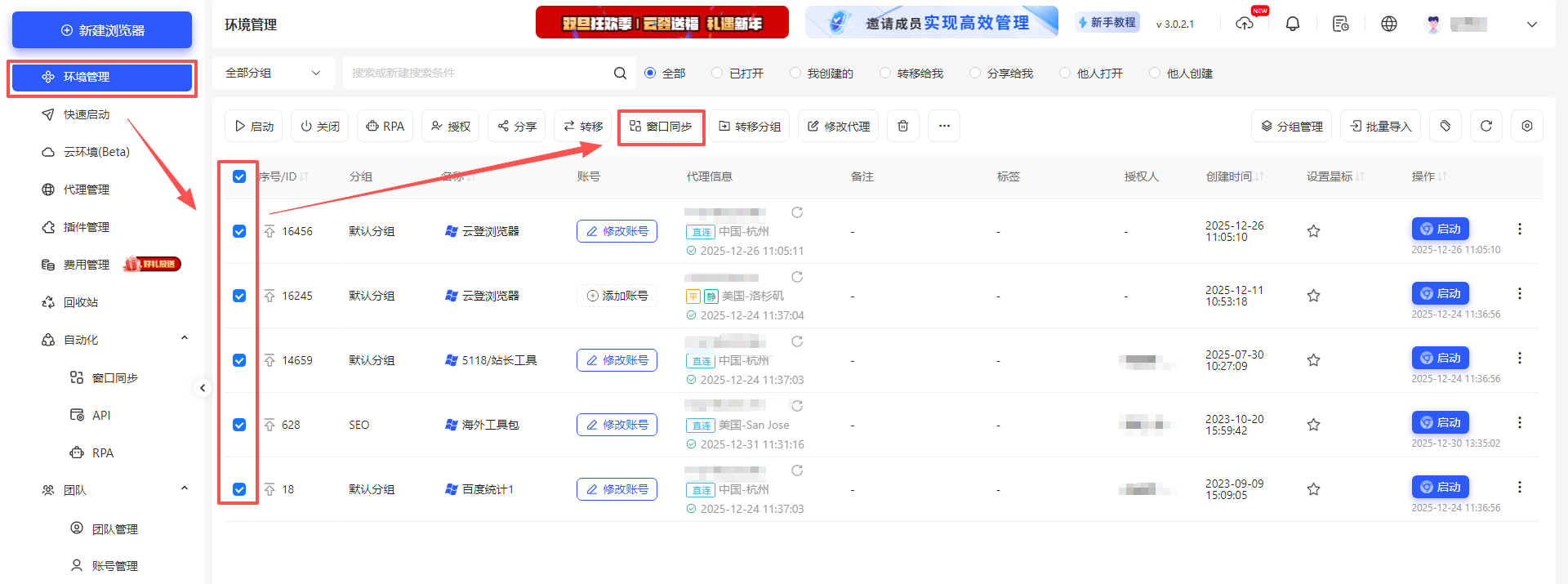Open 快速启动 in sidebar
Screen dimensions: 1568x584
coord(86,114)
